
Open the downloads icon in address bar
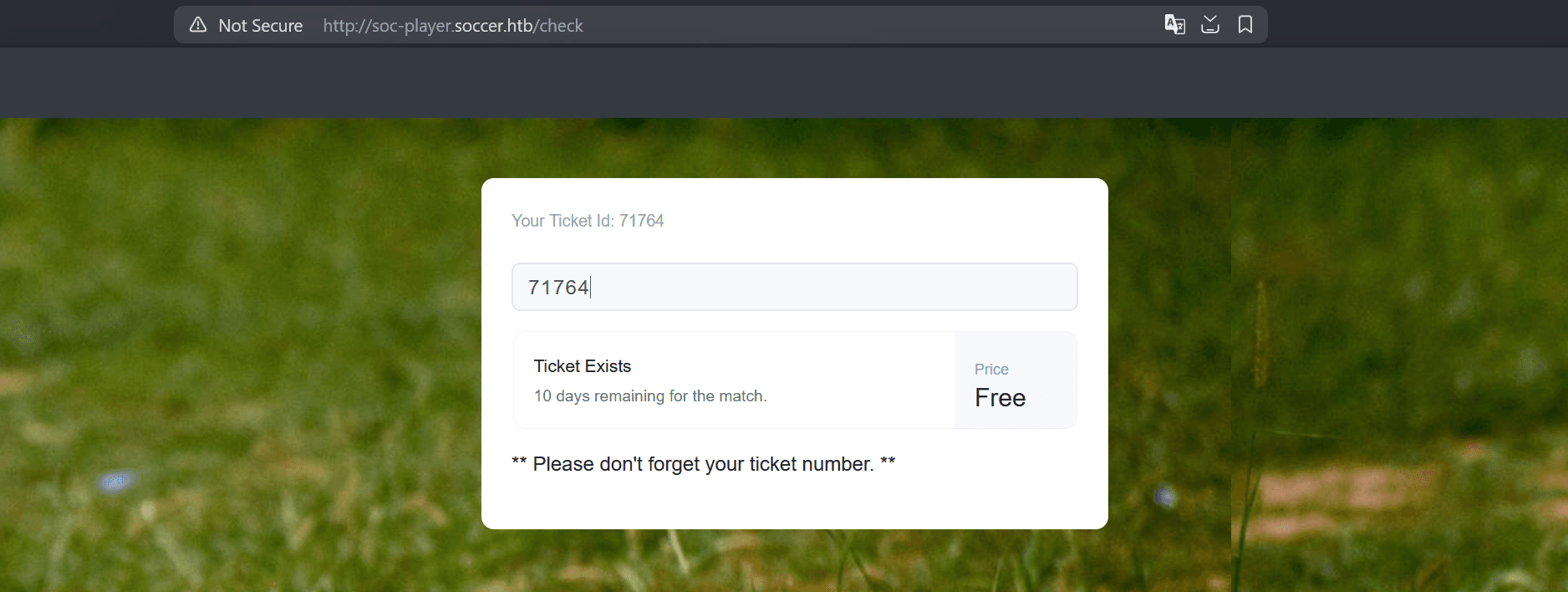pos(1209,24)
